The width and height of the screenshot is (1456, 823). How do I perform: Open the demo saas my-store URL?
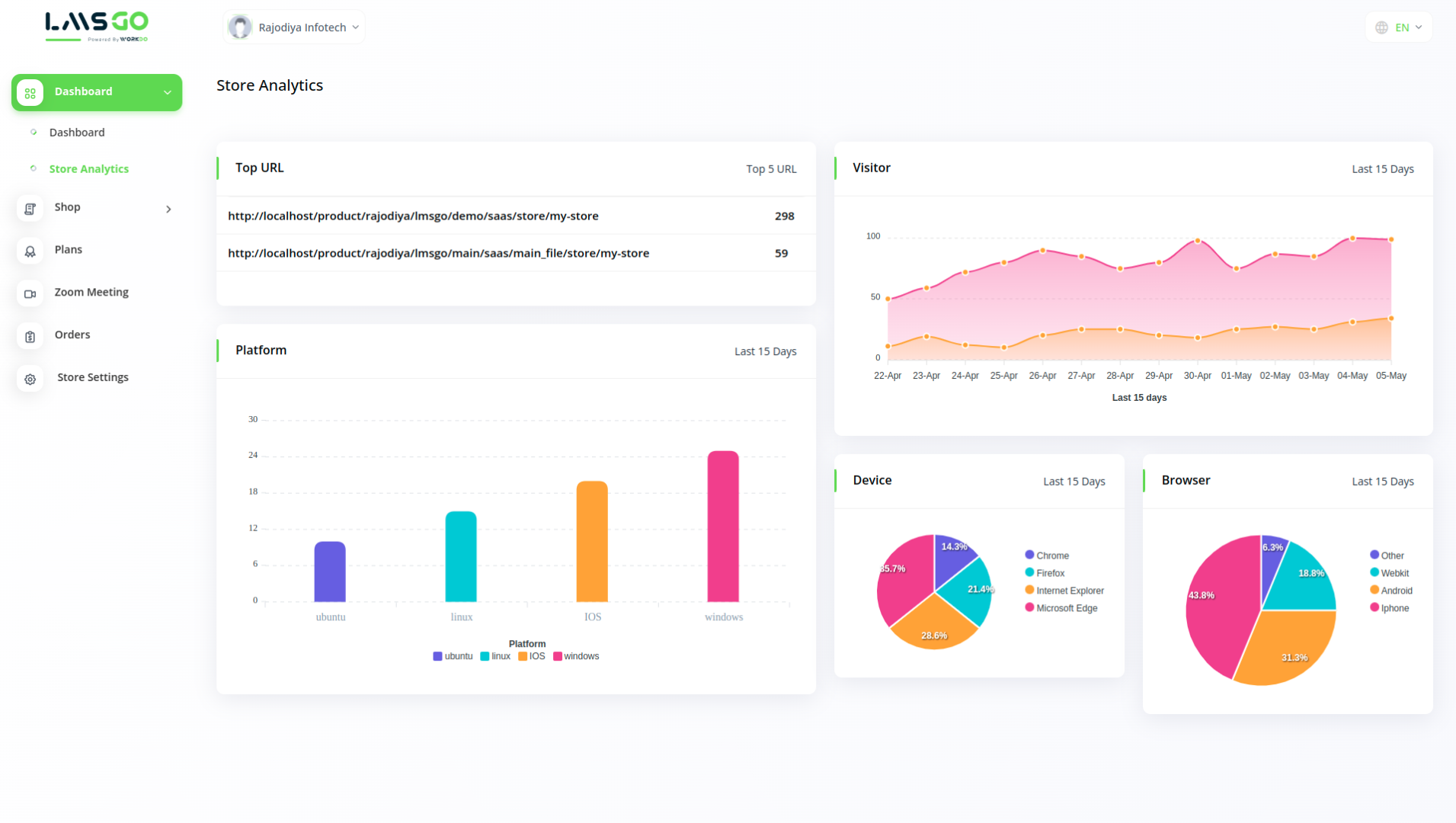pyautogui.click(x=413, y=216)
